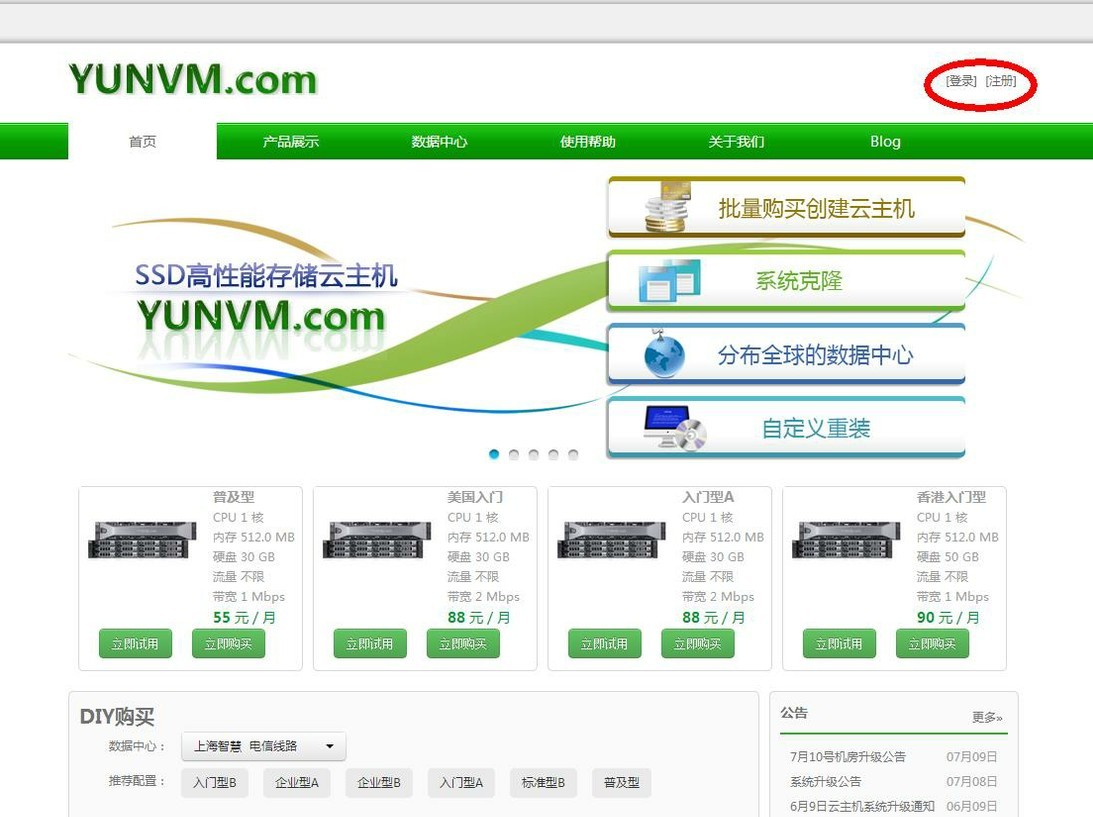Screen dimensions: 1093x817
Task: Click the 普及型 server image
Action: tap(142, 540)
